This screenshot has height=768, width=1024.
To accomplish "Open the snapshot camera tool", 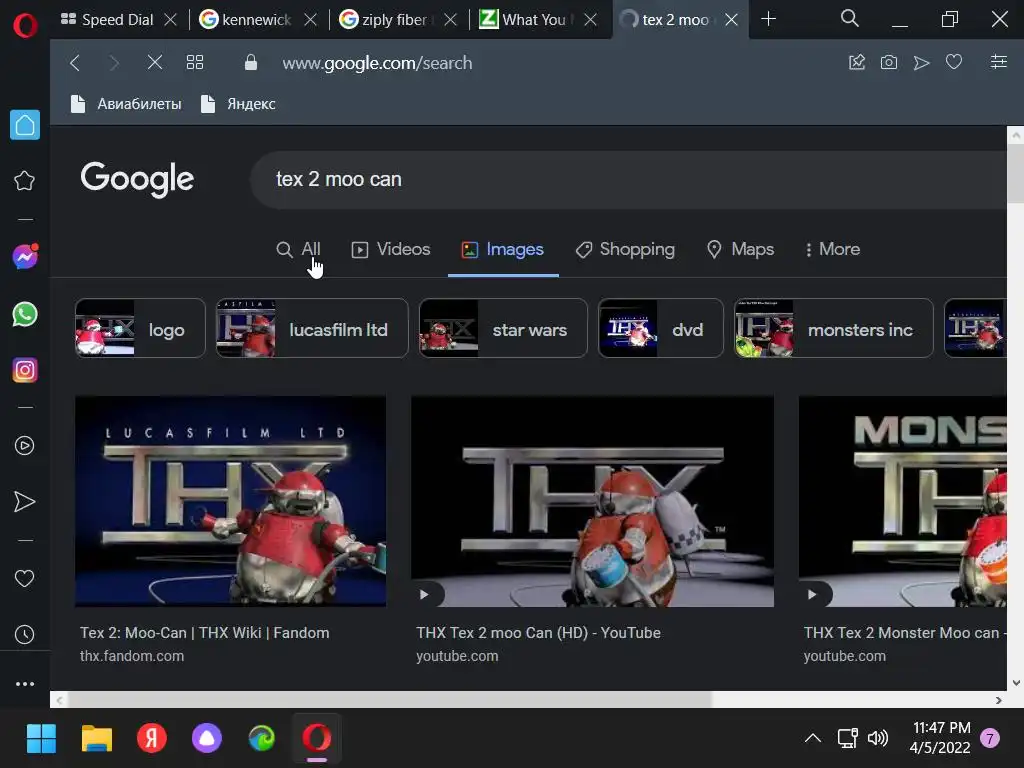I will (889, 63).
